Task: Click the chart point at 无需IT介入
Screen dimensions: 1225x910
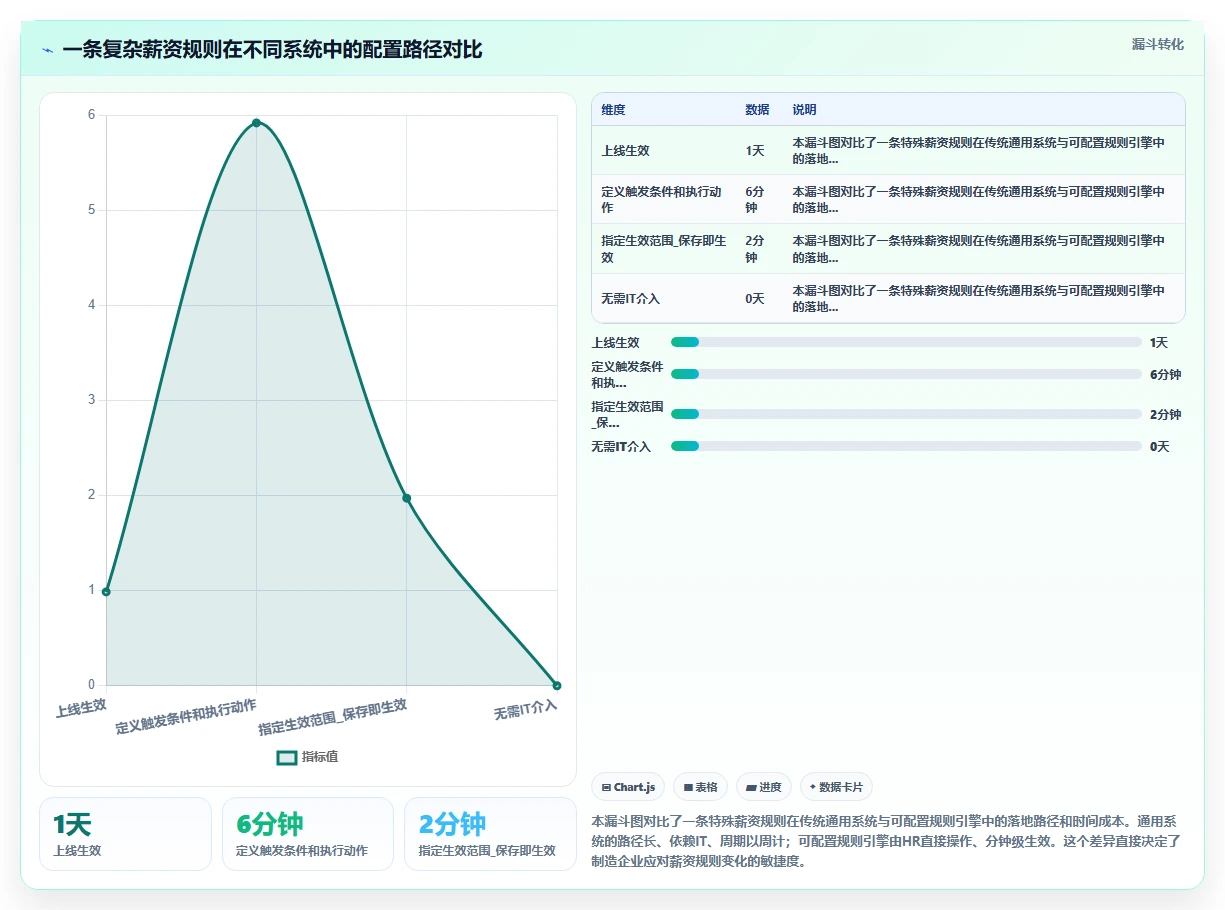Action: [557, 685]
